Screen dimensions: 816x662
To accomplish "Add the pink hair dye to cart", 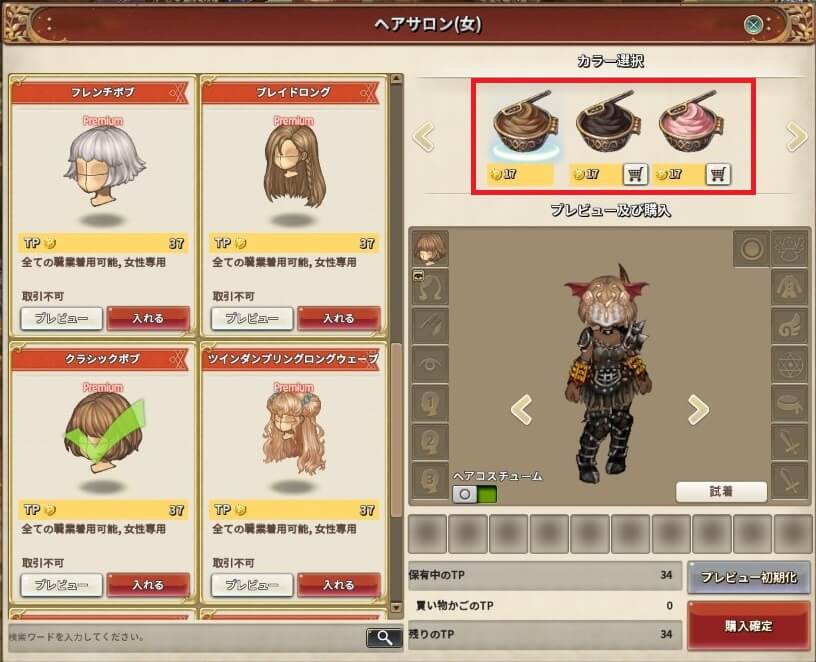I will (x=718, y=174).
